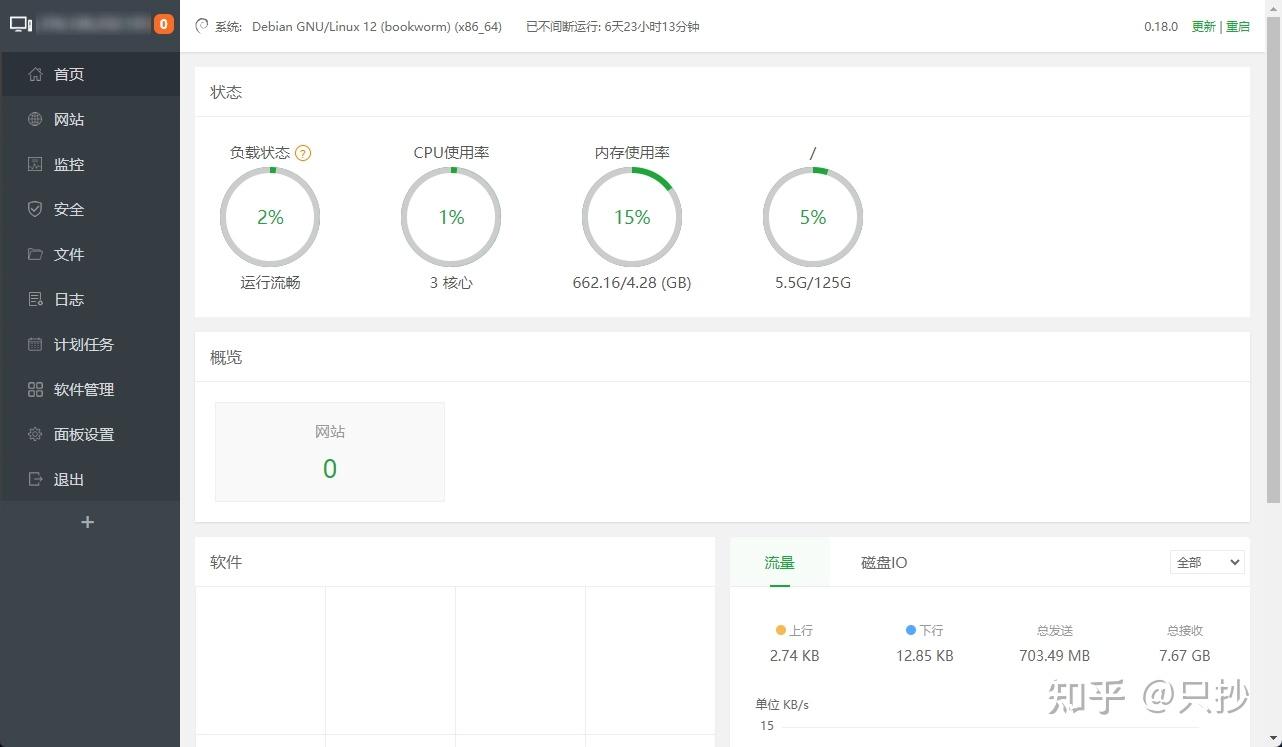The width and height of the screenshot is (1282, 747).
Task: Click the 更新 link
Action: click(1203, 27)
